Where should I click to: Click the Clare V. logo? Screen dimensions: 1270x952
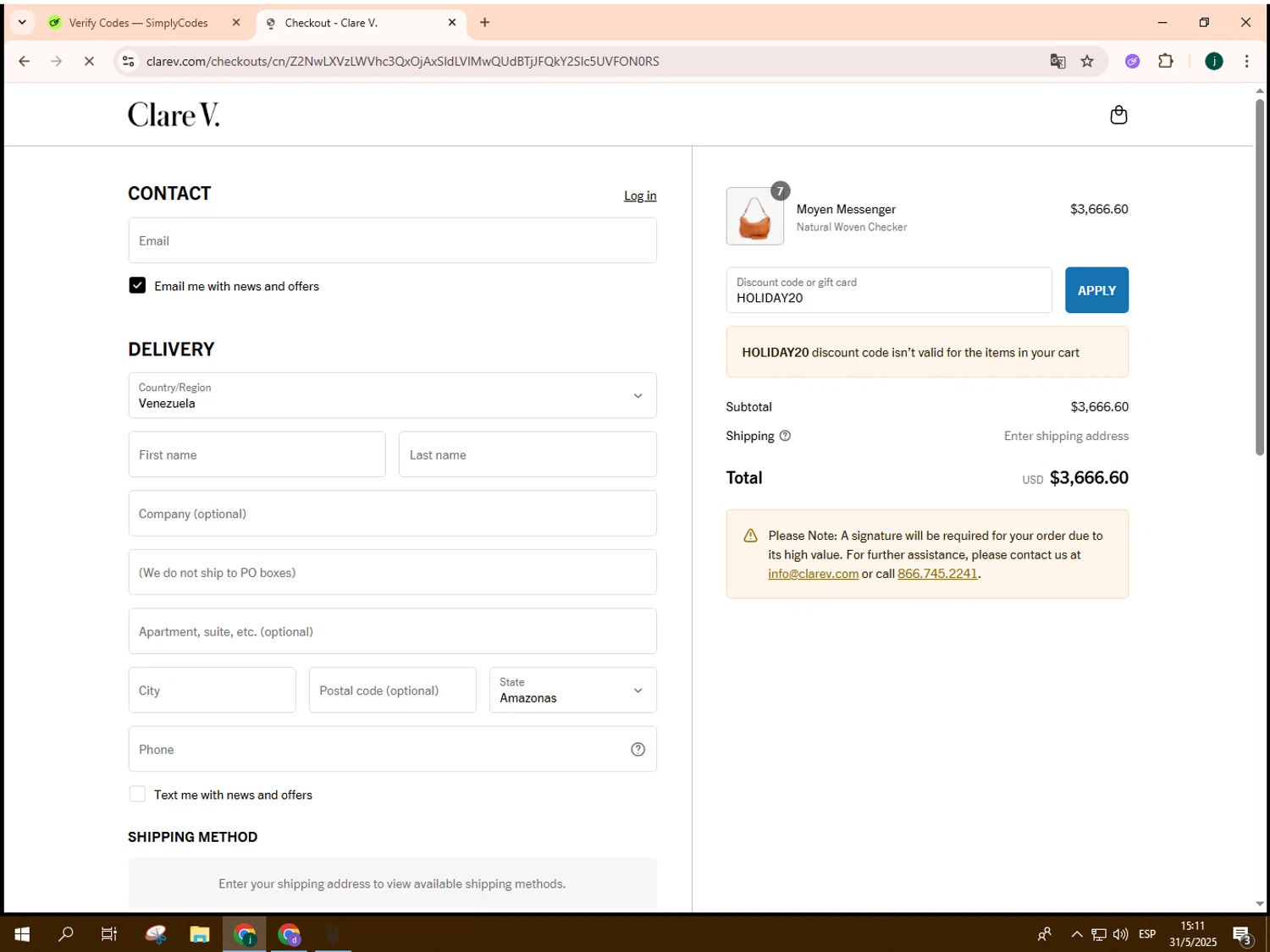tap(174, 115)
